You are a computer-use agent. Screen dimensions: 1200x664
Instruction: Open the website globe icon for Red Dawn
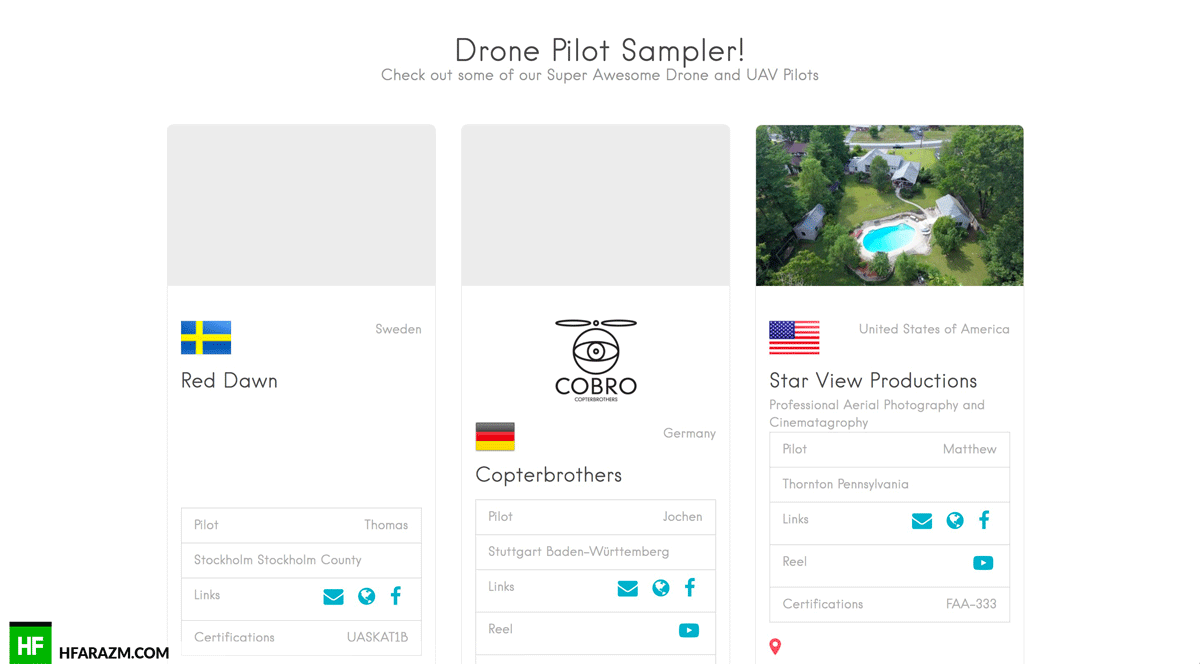[x=367, y=597]
